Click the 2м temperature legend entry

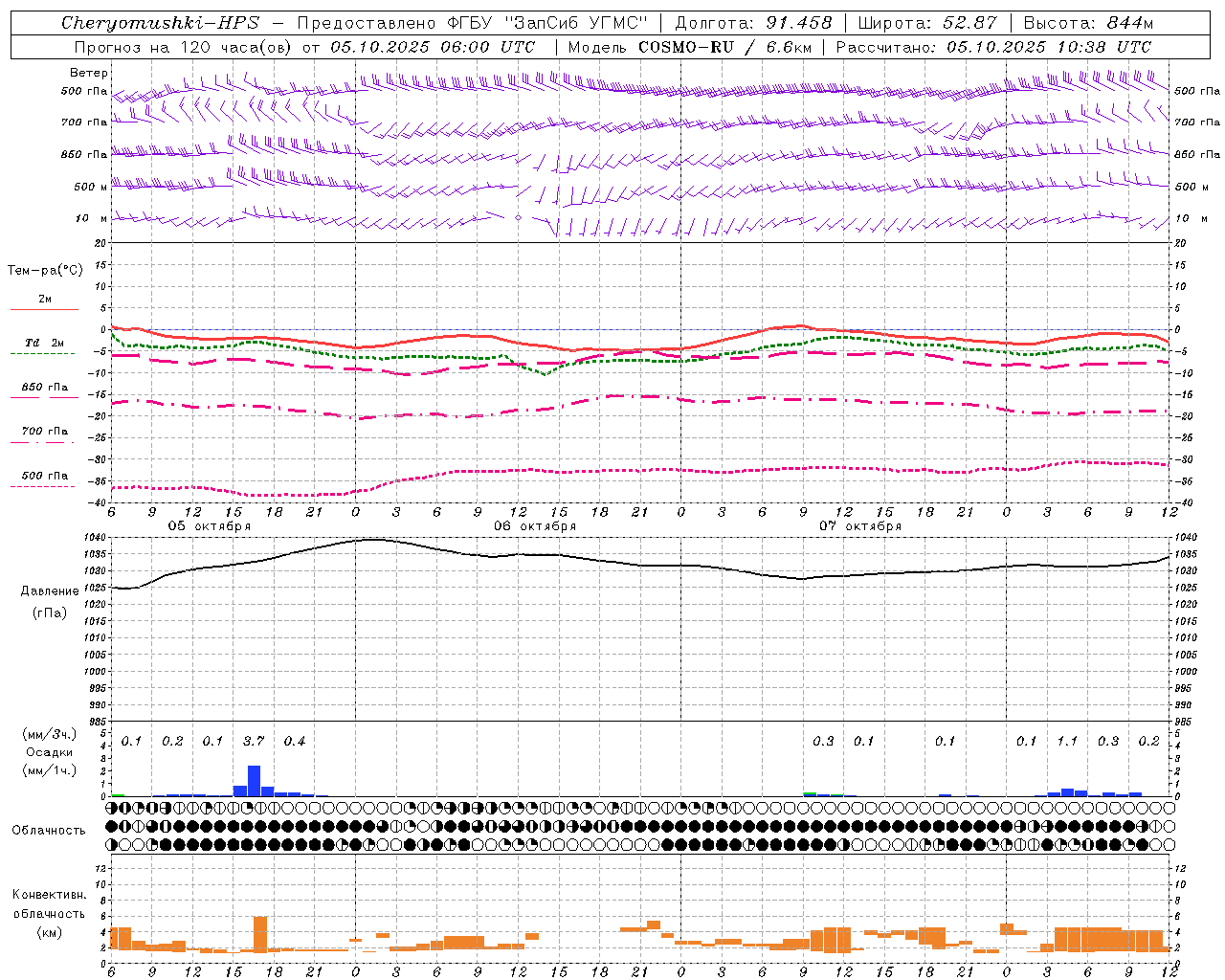click(x=45, y=300)
